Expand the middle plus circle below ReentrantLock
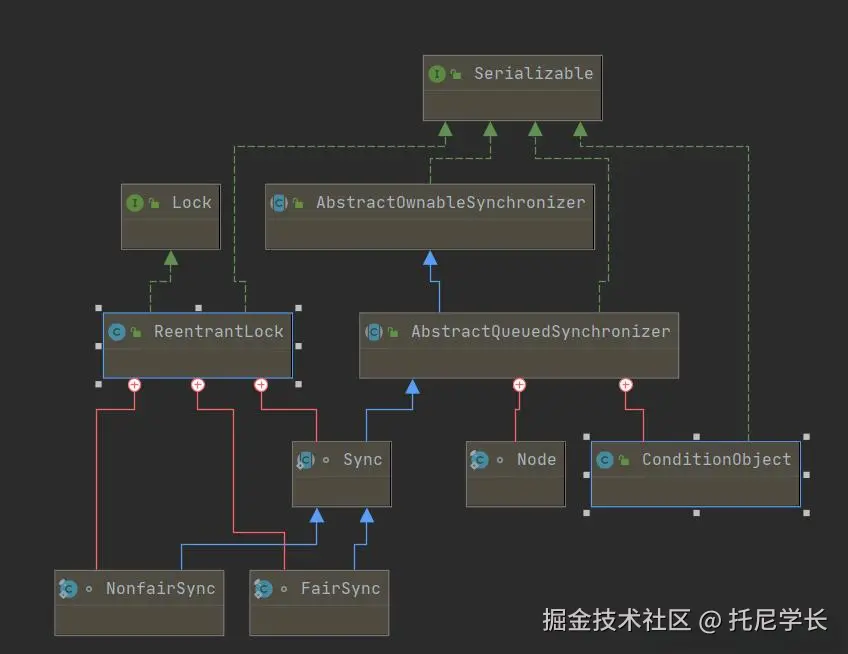 [197, 384]
